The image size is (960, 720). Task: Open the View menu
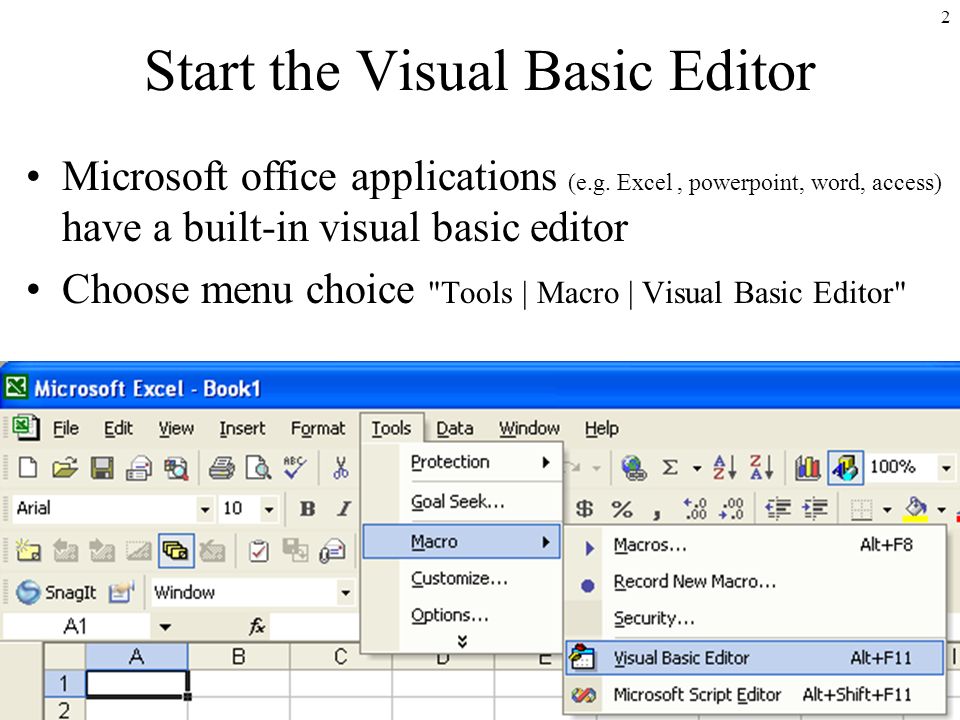[176, 428]
